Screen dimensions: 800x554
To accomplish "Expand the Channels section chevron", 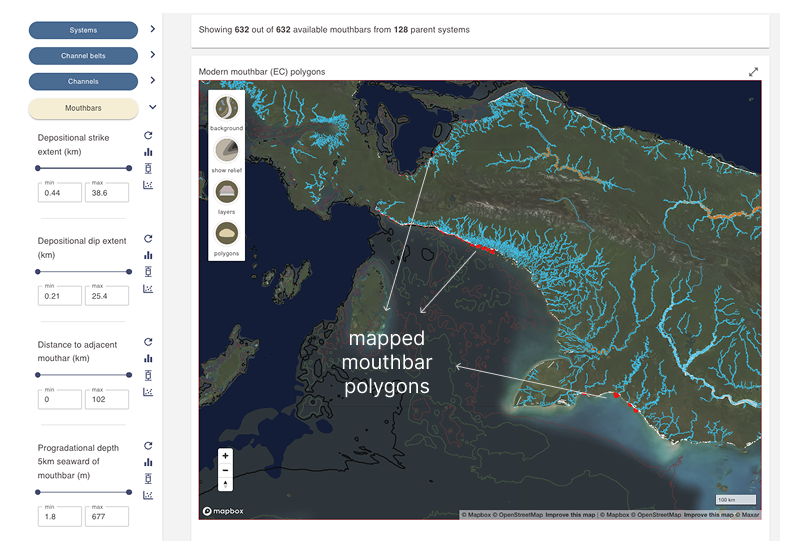I will point(153,80).
